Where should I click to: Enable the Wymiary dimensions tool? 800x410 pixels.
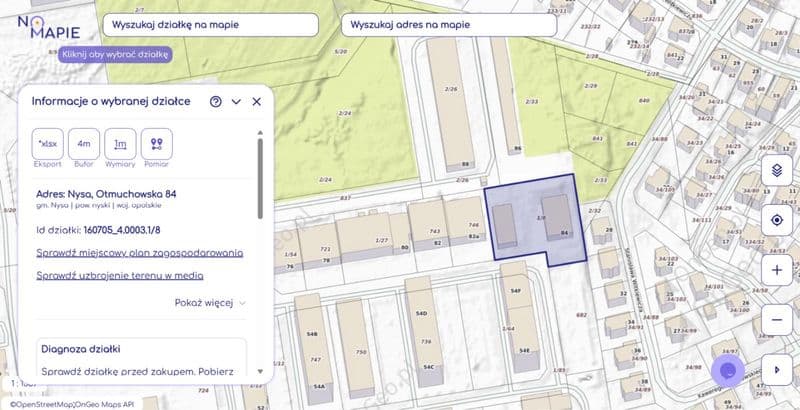pyautogui.click(x=120, y=144)
